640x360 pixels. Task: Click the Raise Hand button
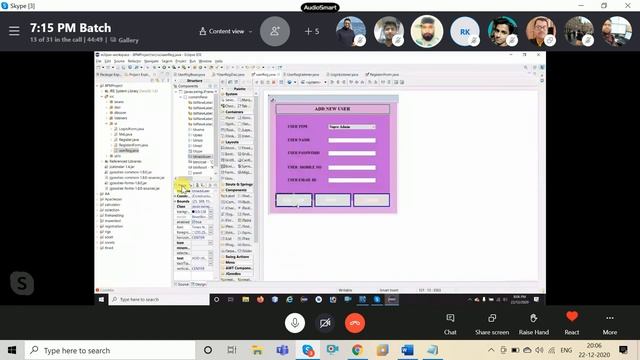coord(533,324)
